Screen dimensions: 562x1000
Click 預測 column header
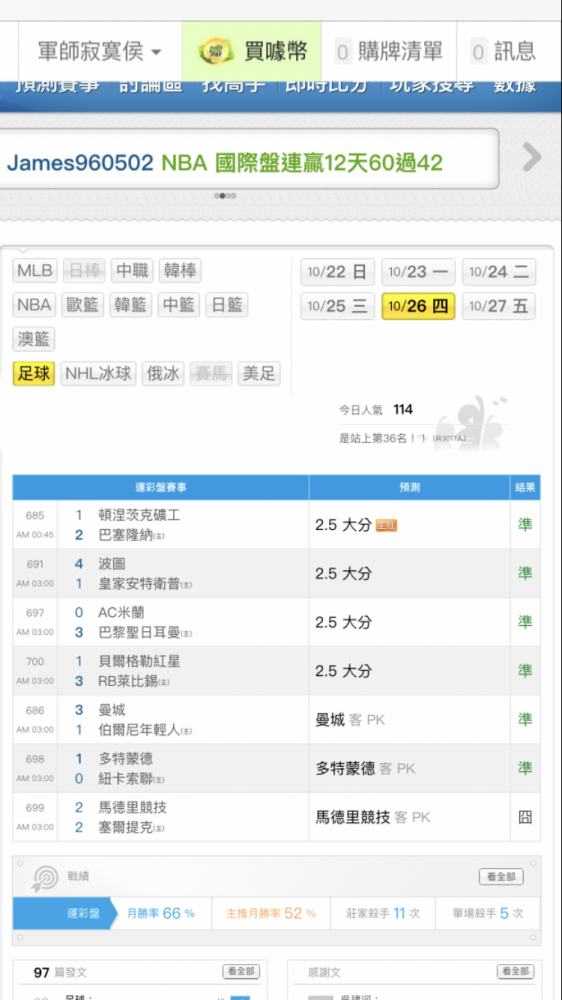(x=409, y=488)
